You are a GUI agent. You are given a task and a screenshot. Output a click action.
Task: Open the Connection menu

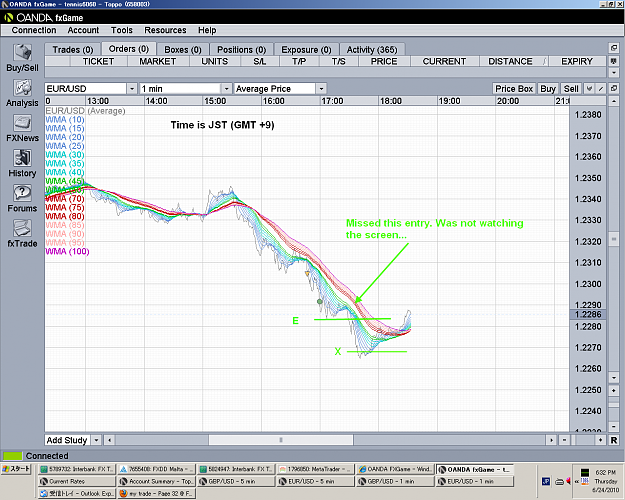click(34, 30)
